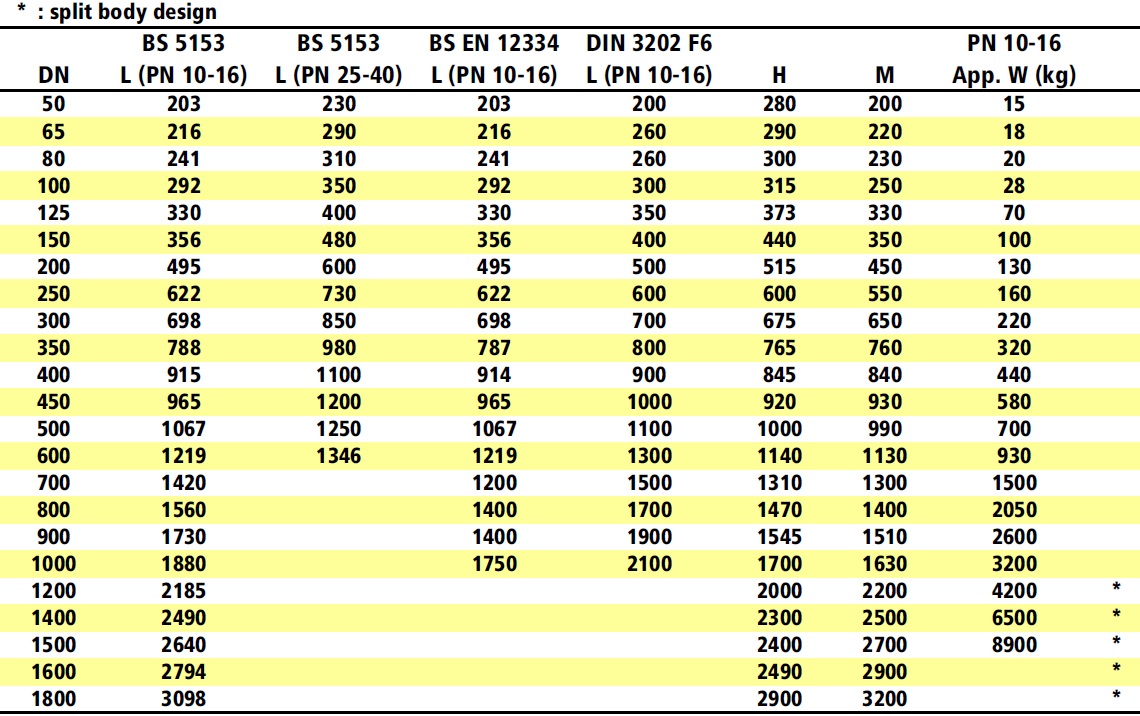This screenshot has height=716, width=1140.
Task: Select H value 1310 in DN 700 row
Action: point(779,483)
